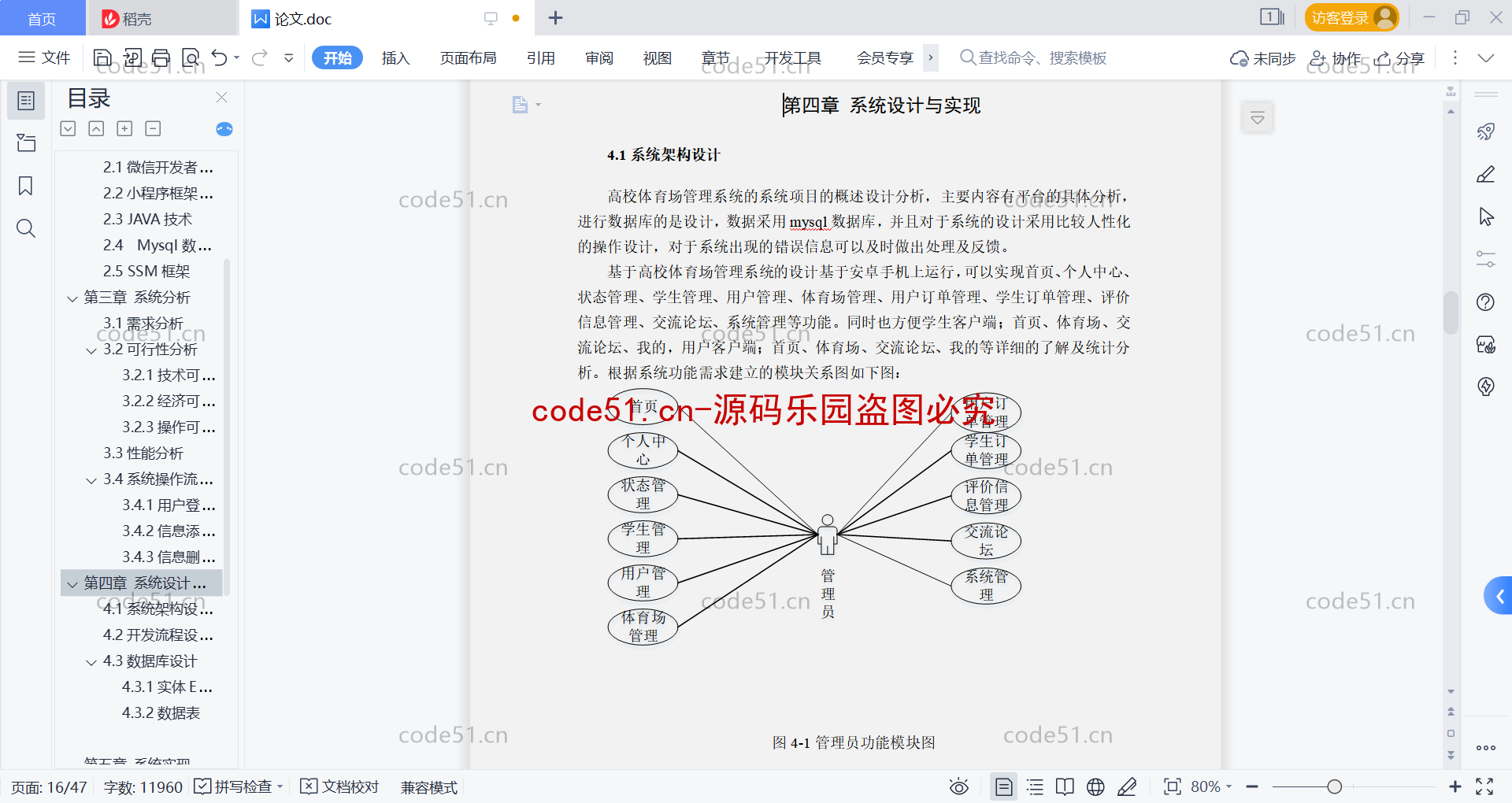Image resolution: width=1512 pixels, height=803 pixels.
Task: Enter full screen mode
Action: pos(1484,786)
